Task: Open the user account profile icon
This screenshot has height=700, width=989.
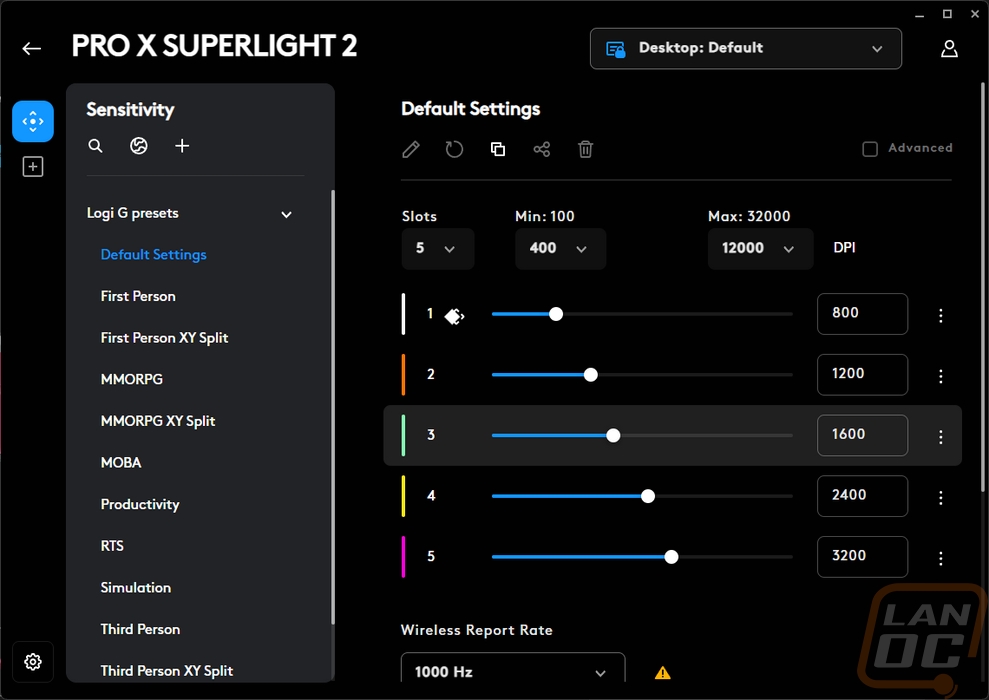Action: (949, 49)
